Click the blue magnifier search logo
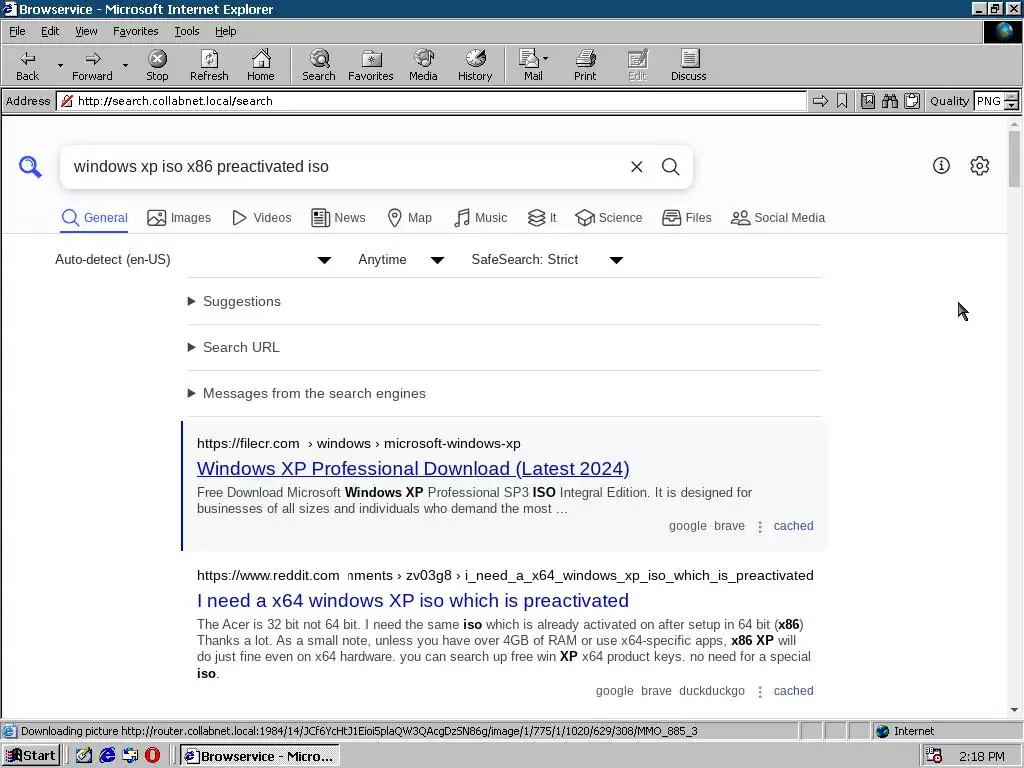 (x=30, y=167)
